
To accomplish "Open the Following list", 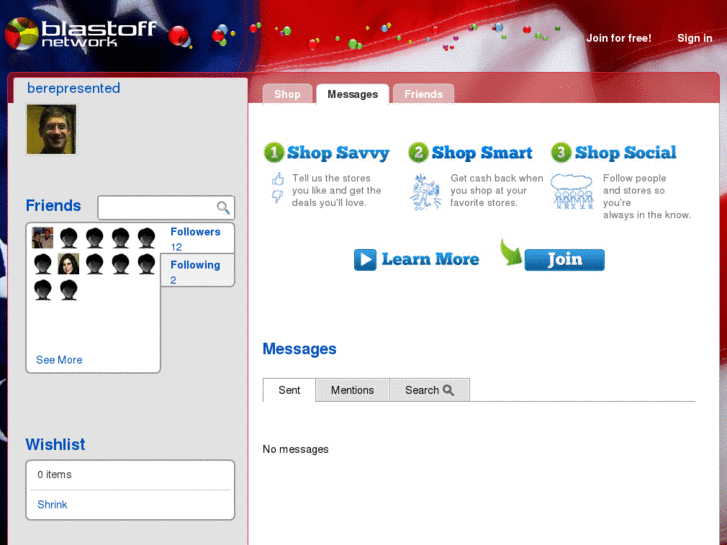I will coord(195,265).
